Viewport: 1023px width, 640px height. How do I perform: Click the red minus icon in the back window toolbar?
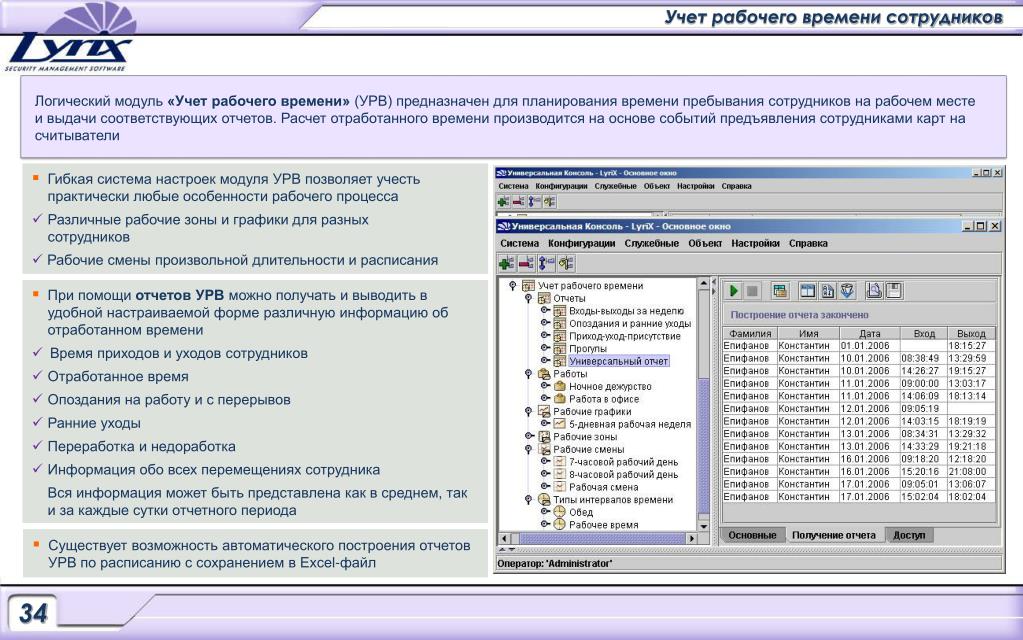(519, 202)
